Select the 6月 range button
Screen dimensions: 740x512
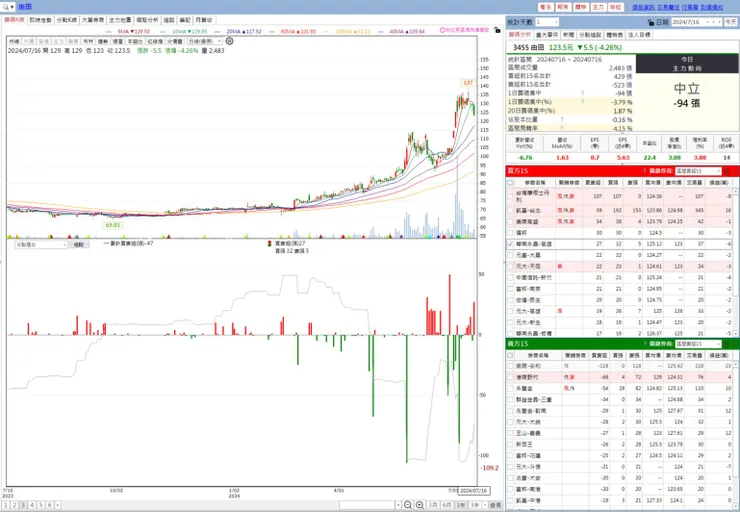446,505
